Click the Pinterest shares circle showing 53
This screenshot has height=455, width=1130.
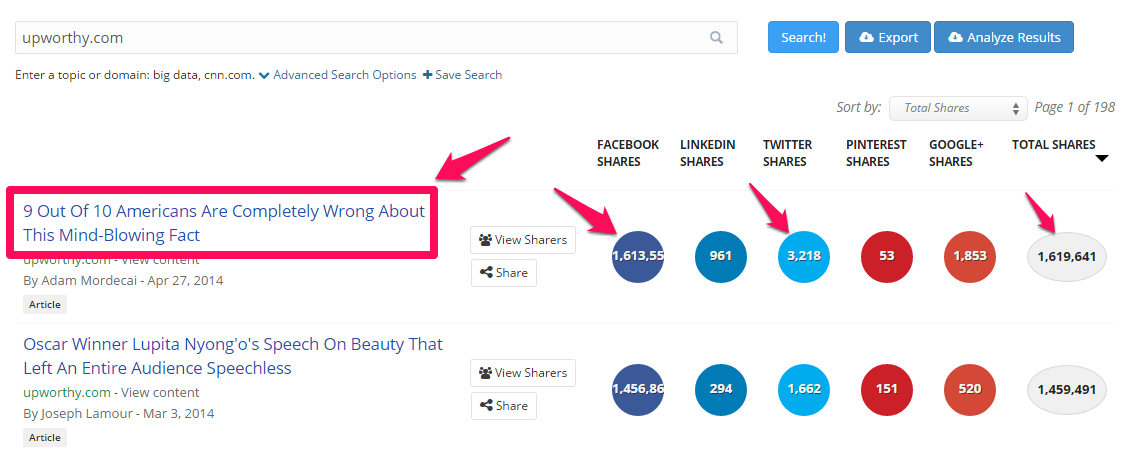click(x=887, y=256)
